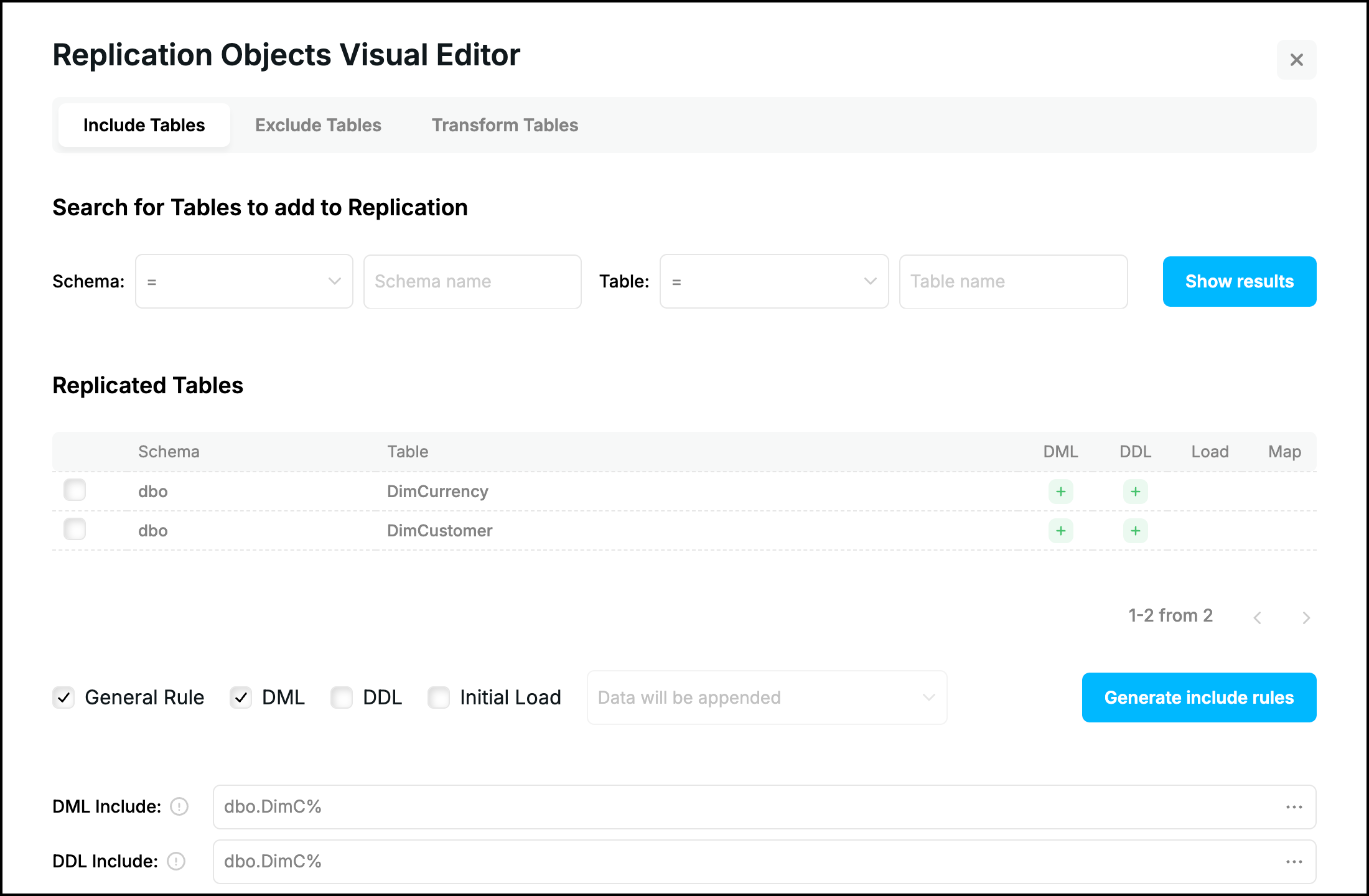
Task: Select the DimCurrency table name cell
Action: pyautogui.click(x=438, y=492)
